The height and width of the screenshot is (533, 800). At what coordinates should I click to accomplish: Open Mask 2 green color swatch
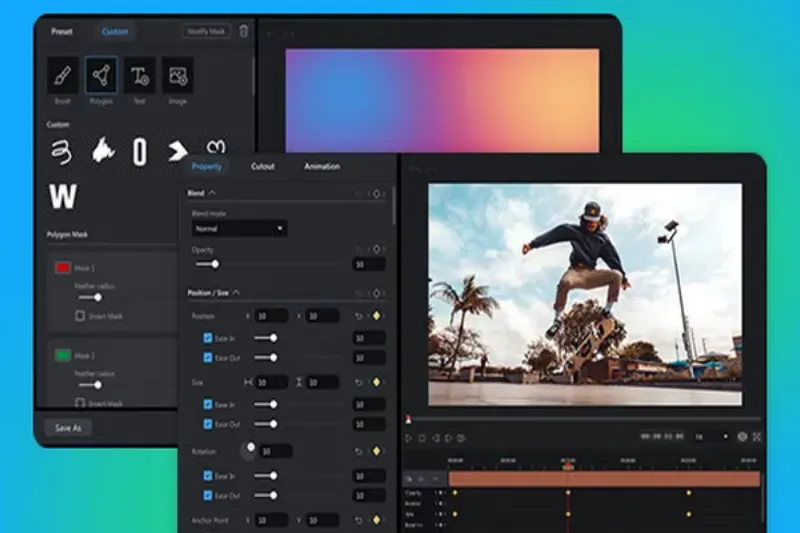pos(63,355)
